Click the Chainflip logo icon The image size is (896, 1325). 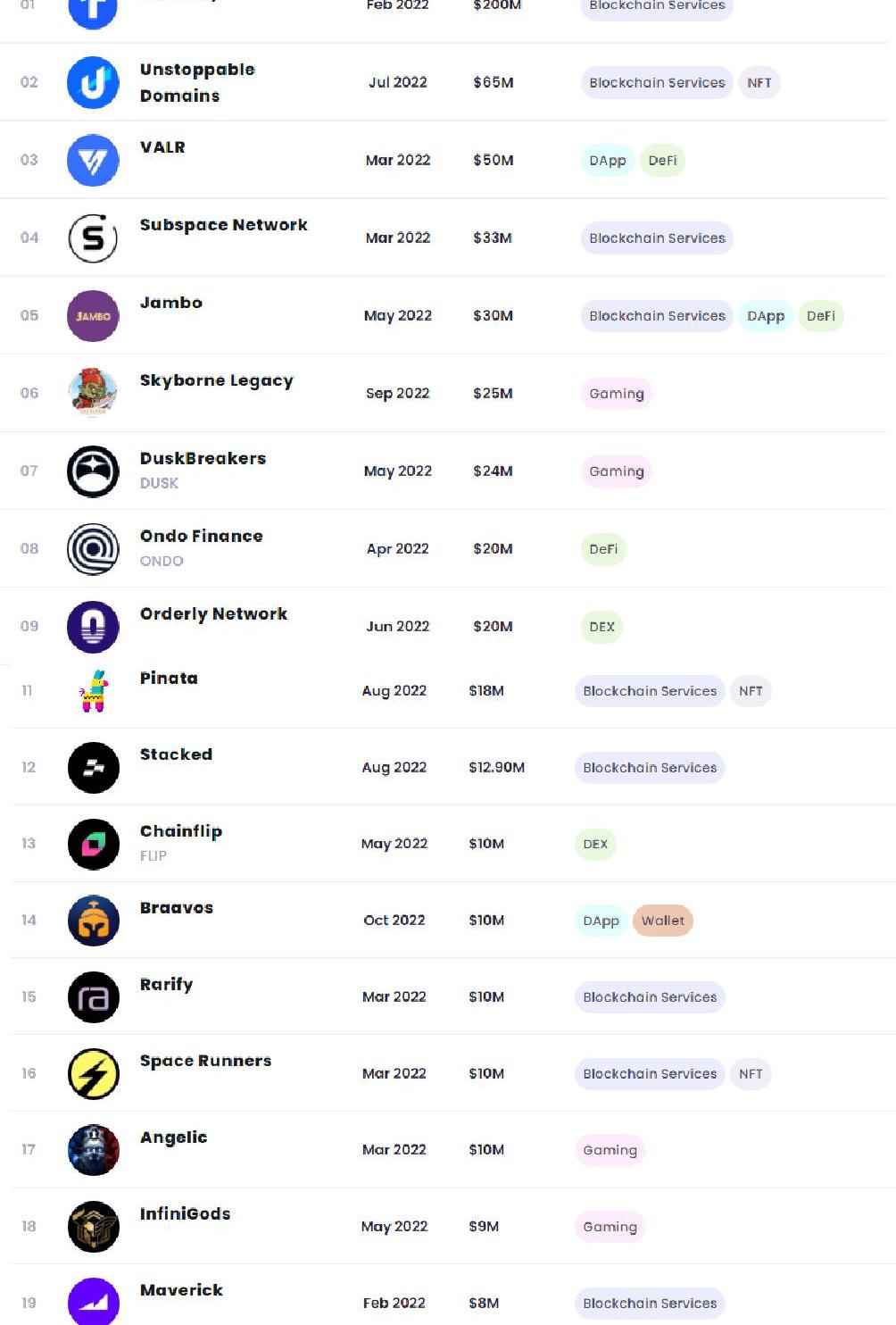click(93, 844)
